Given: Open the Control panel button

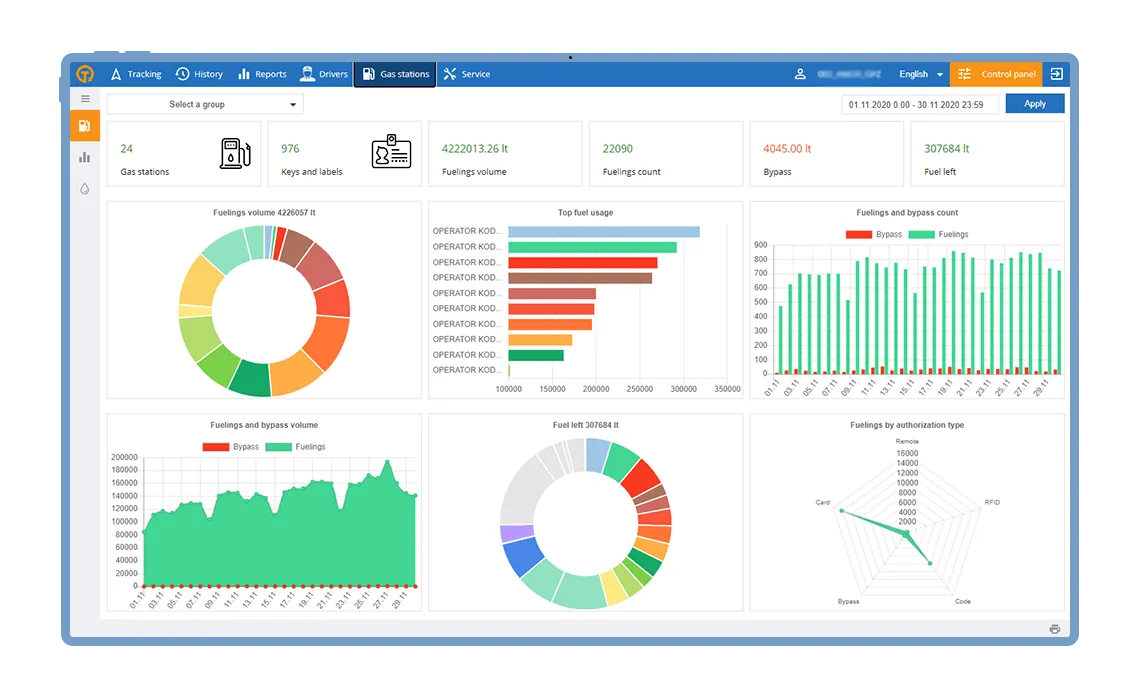Looking at the screenshot, I should pos(996,74).
